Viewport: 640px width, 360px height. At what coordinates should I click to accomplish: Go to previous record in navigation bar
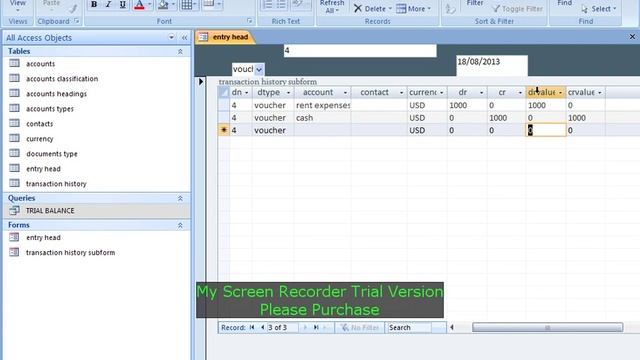tap(262, 327)
